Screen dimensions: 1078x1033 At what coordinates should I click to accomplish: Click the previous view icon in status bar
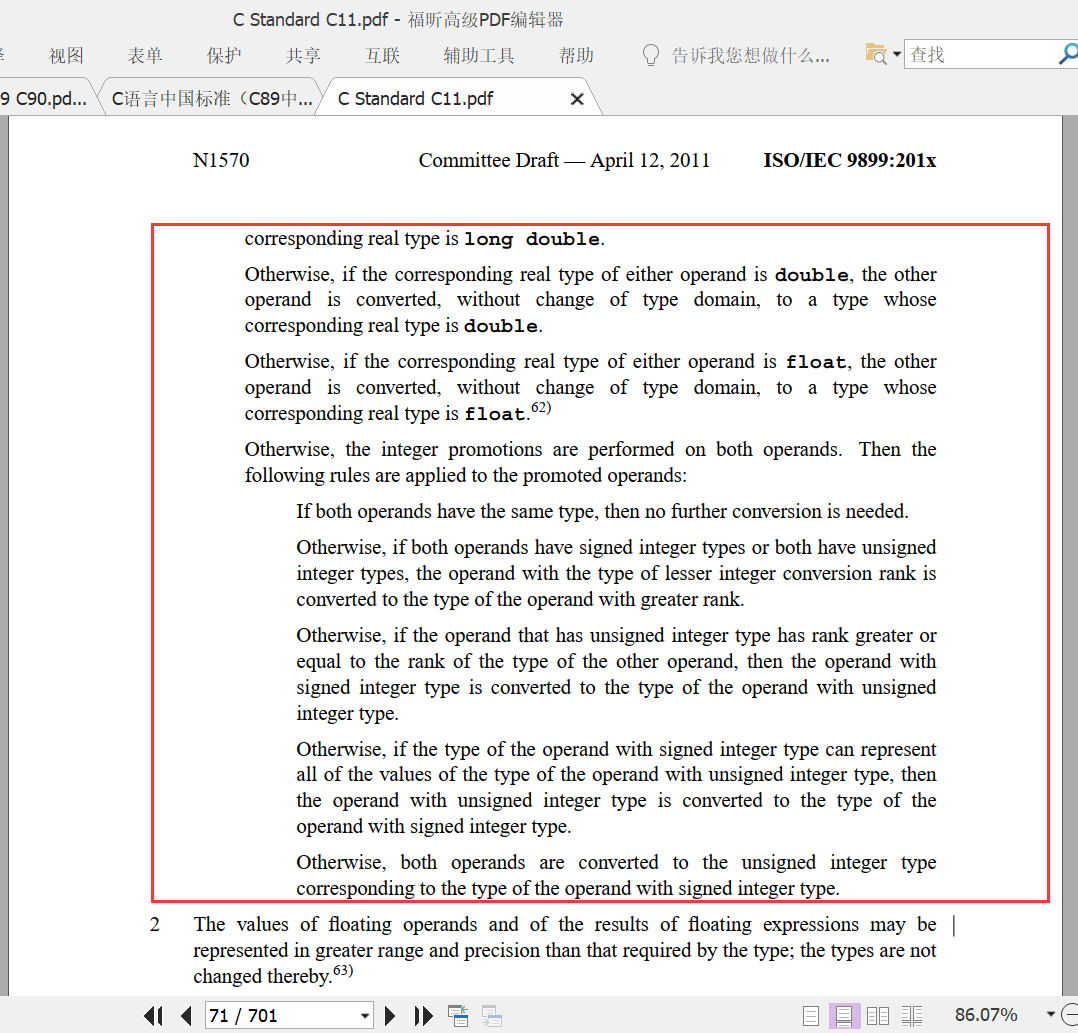point(458,1015)
